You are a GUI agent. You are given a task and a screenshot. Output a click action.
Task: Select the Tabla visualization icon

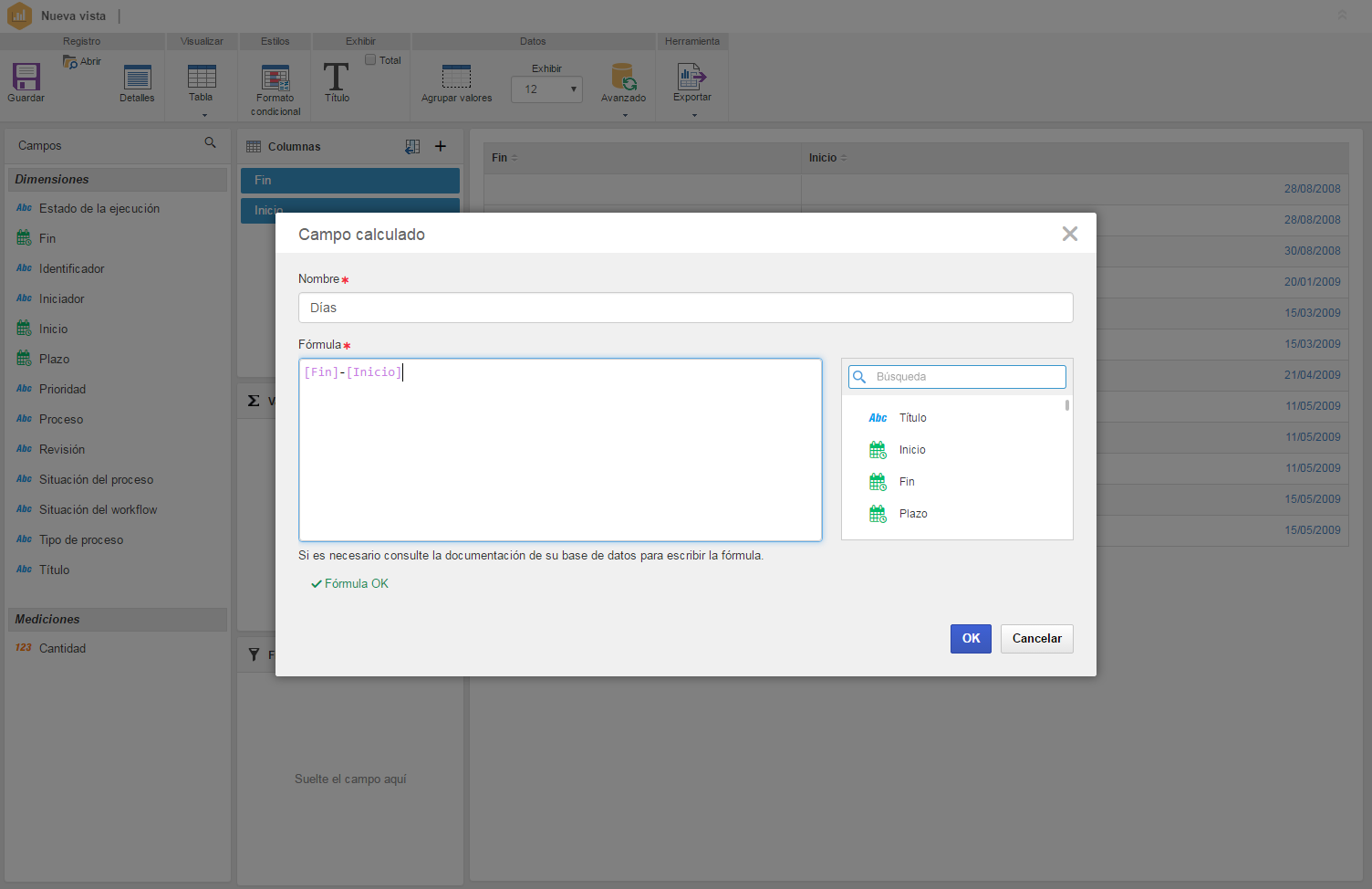coord(202,77)
